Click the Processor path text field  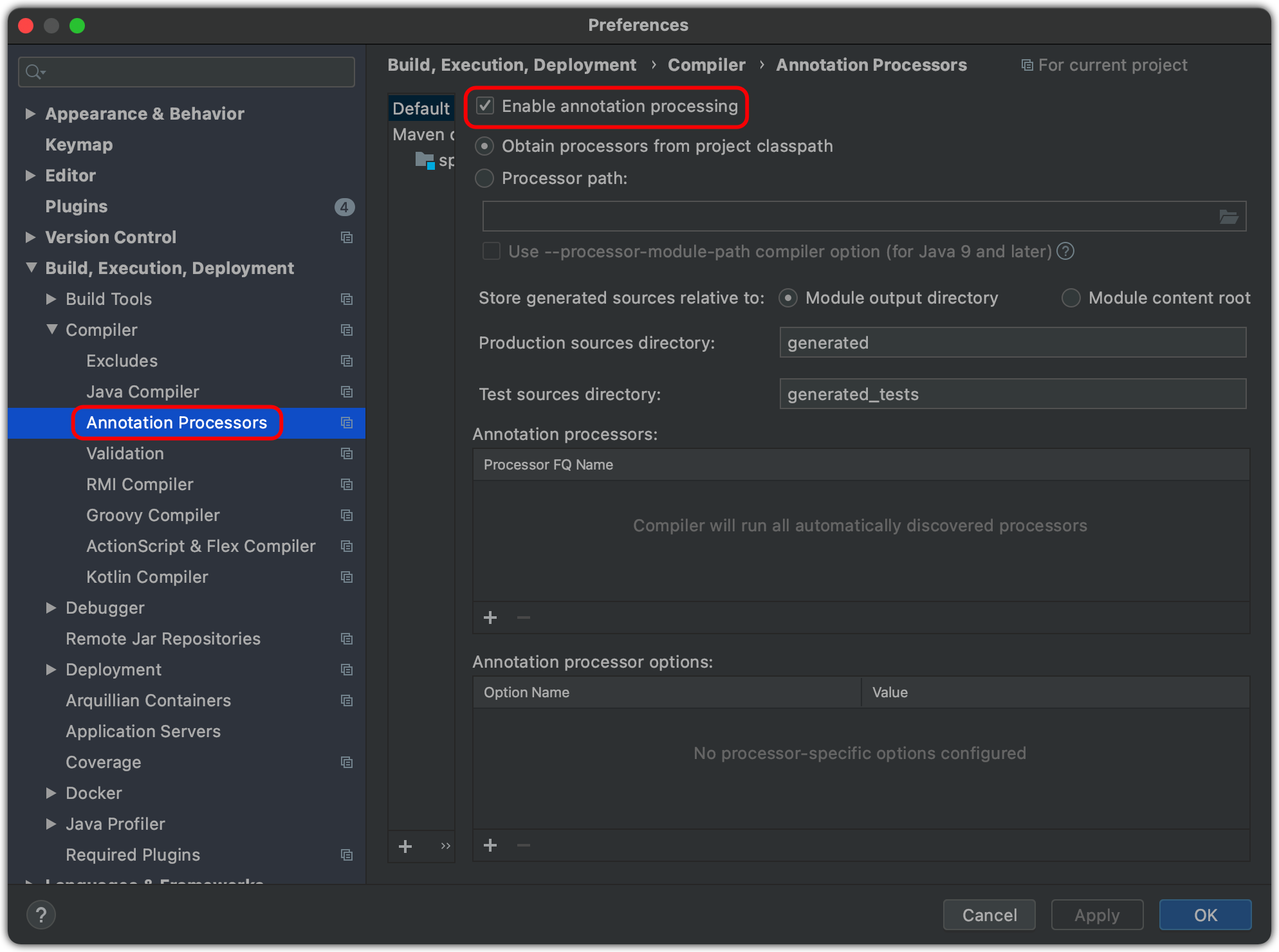864,216
